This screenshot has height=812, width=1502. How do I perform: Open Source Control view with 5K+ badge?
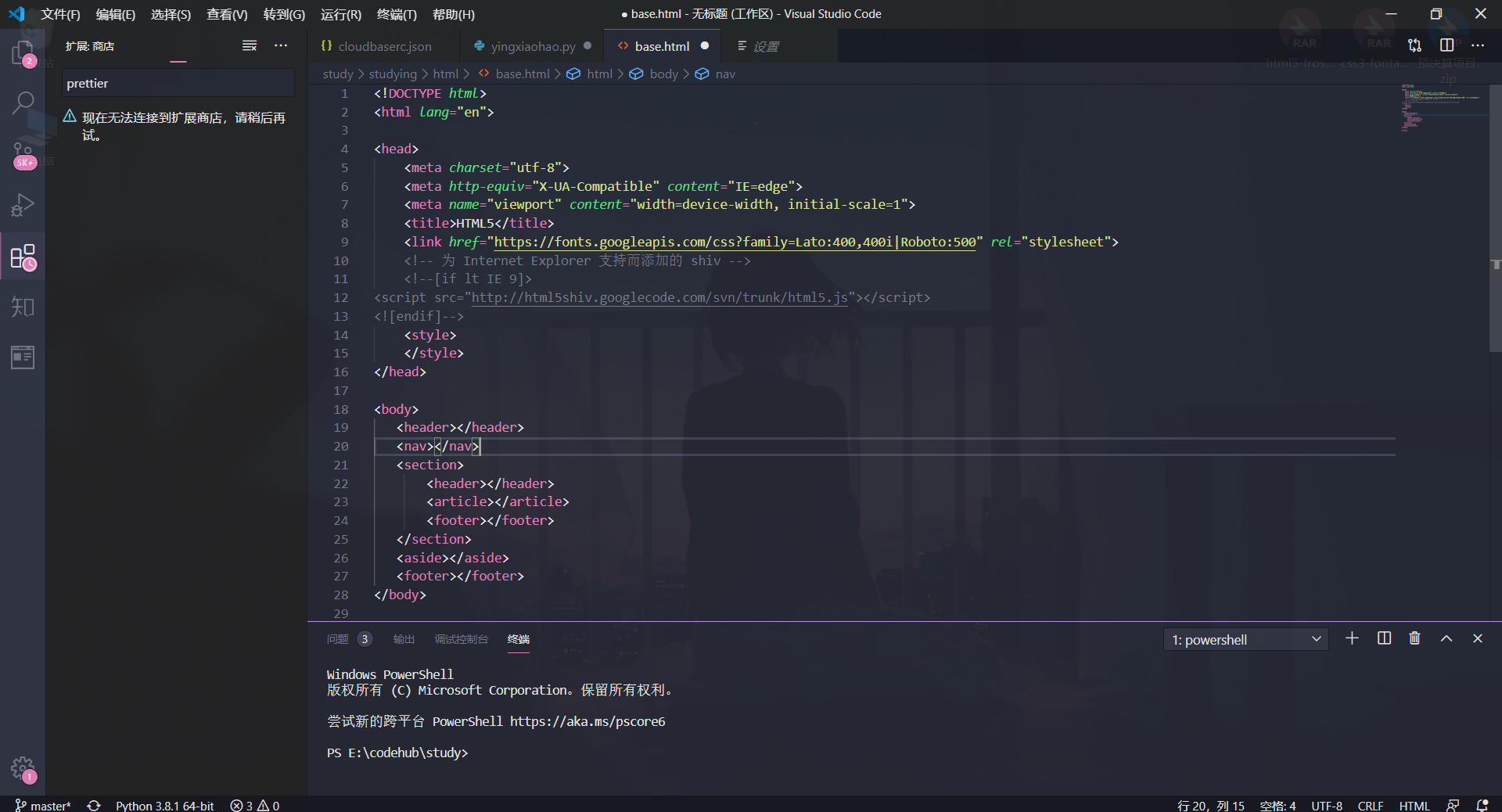click(x=23, y=154)
